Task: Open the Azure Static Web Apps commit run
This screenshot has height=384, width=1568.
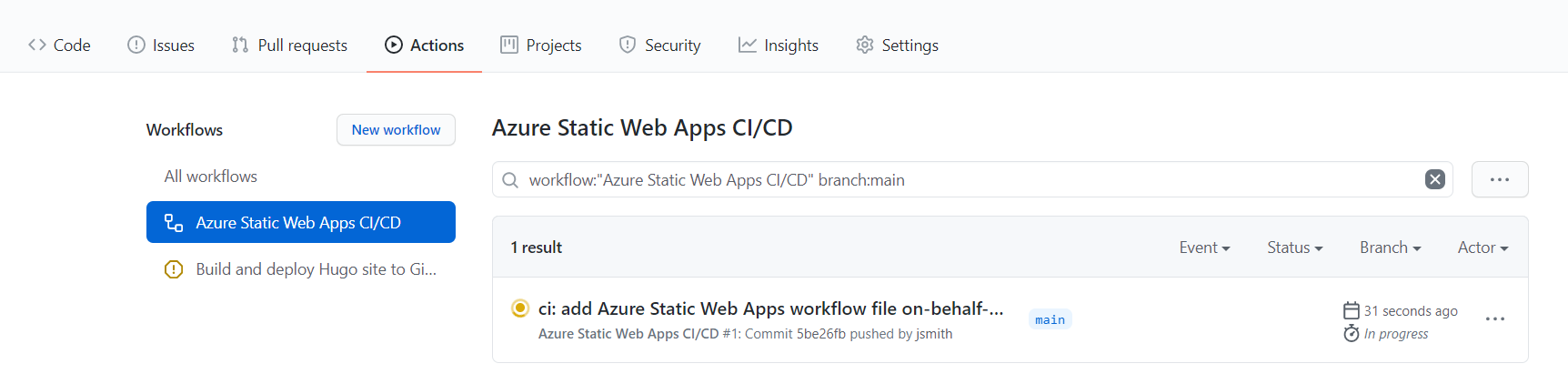Action: (770, 309)
